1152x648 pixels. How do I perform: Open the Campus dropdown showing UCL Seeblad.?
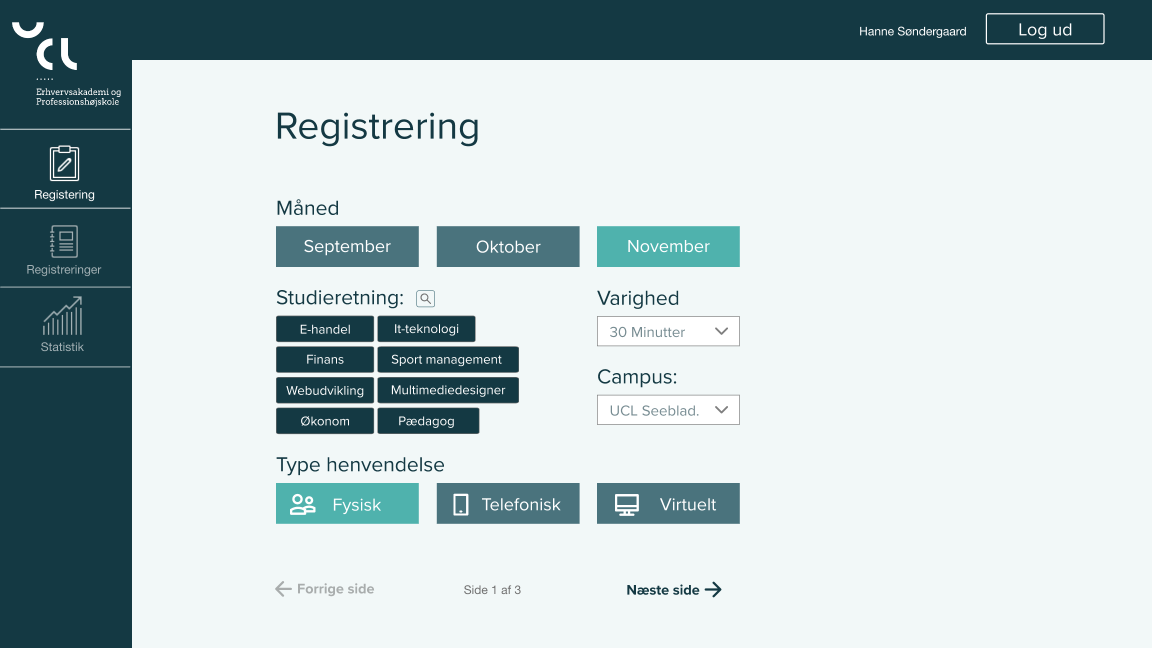[668, 410]
